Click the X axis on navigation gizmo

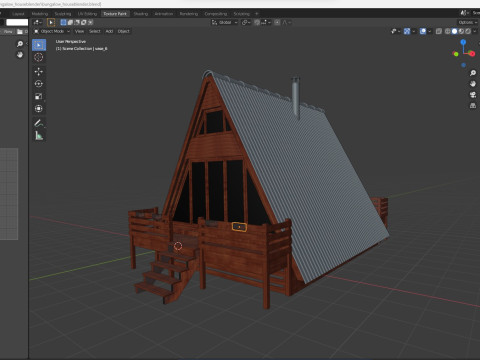pos(472,53)
